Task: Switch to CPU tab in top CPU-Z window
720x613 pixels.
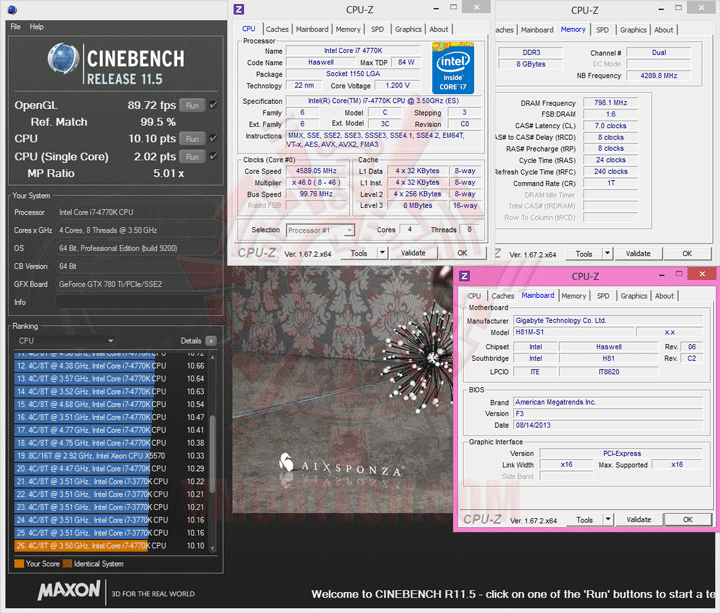Action: 248,29
